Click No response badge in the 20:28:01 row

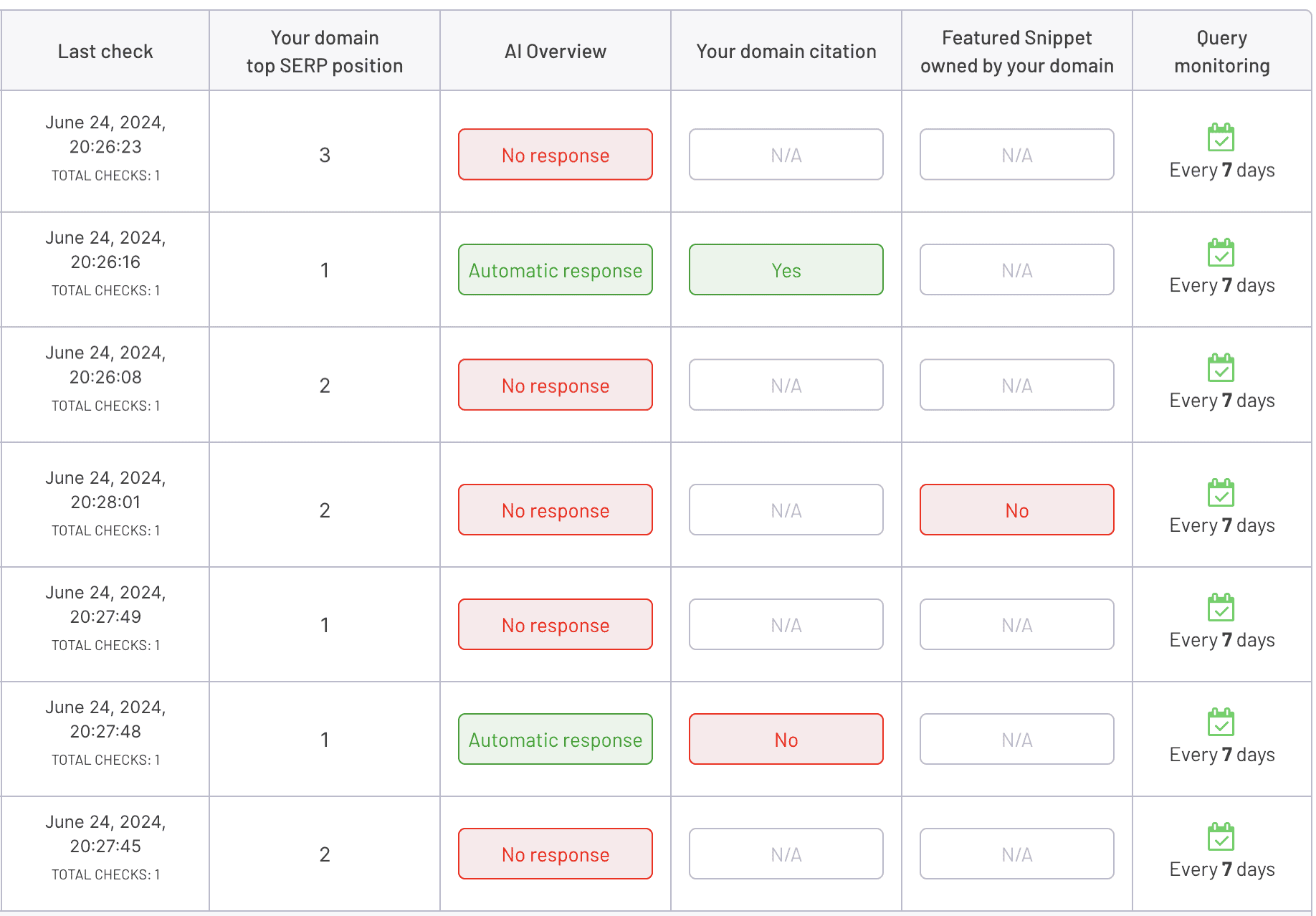(x=556, y=510)
